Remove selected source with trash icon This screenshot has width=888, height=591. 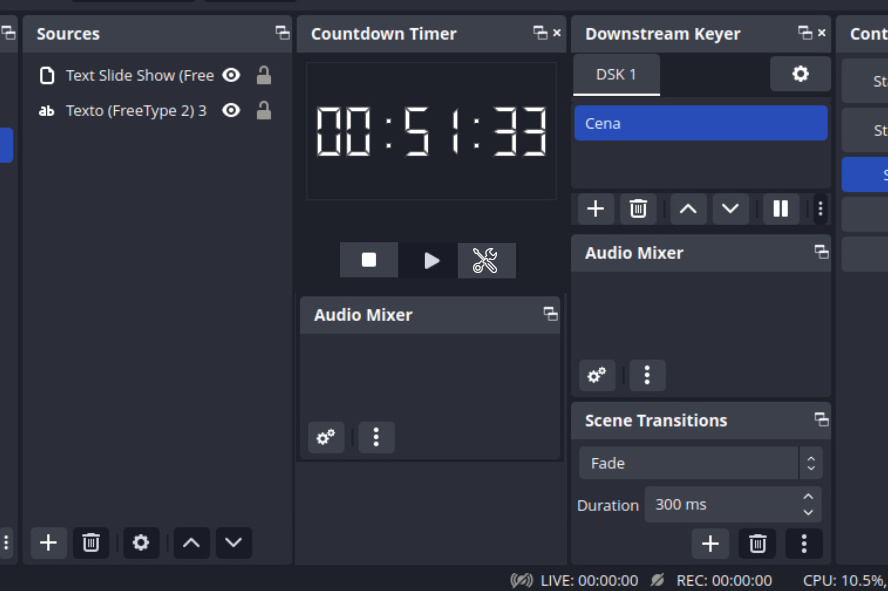pos(91,543)
